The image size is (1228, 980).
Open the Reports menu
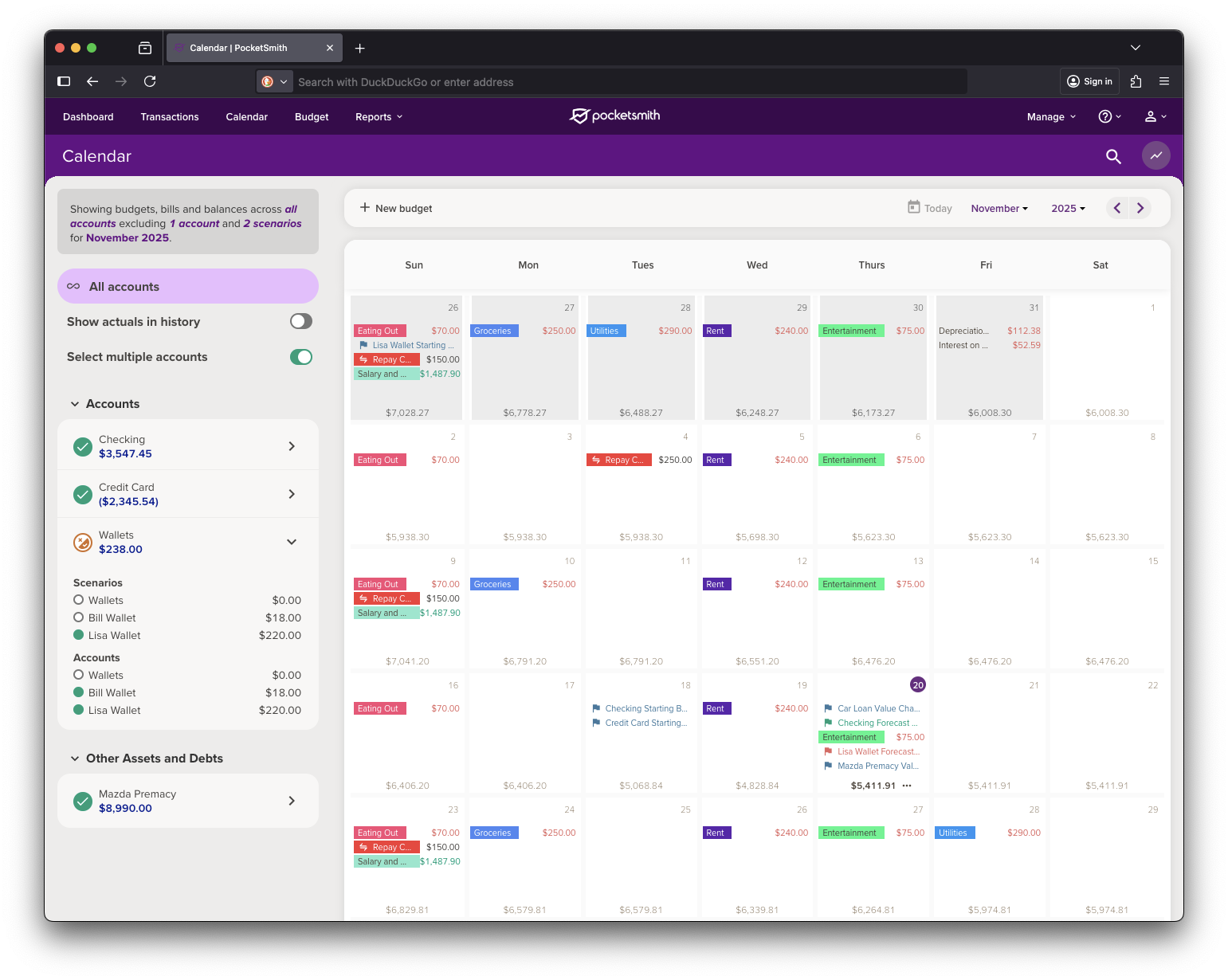click(x=379, y=117)
